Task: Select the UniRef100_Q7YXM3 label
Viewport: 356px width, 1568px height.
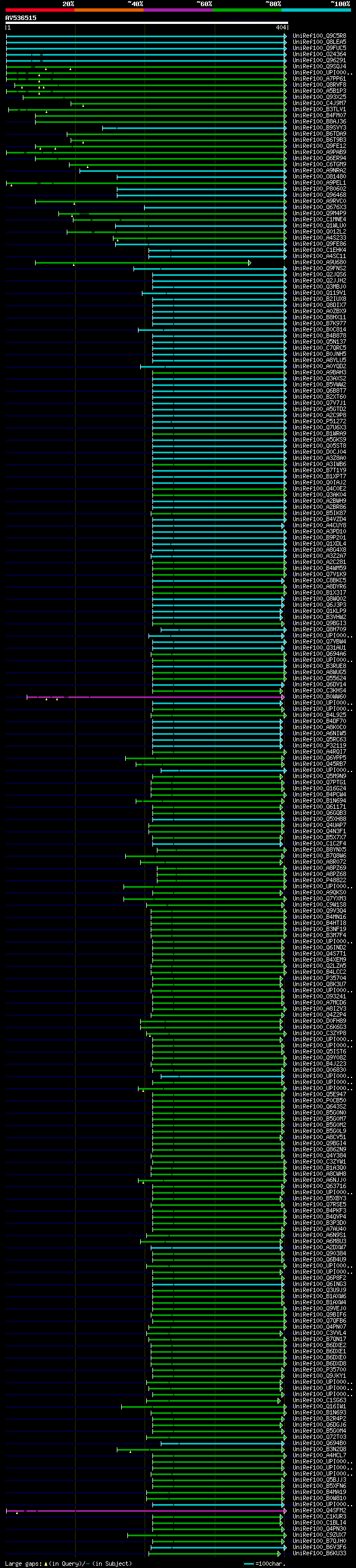Action: pos(319,898)
